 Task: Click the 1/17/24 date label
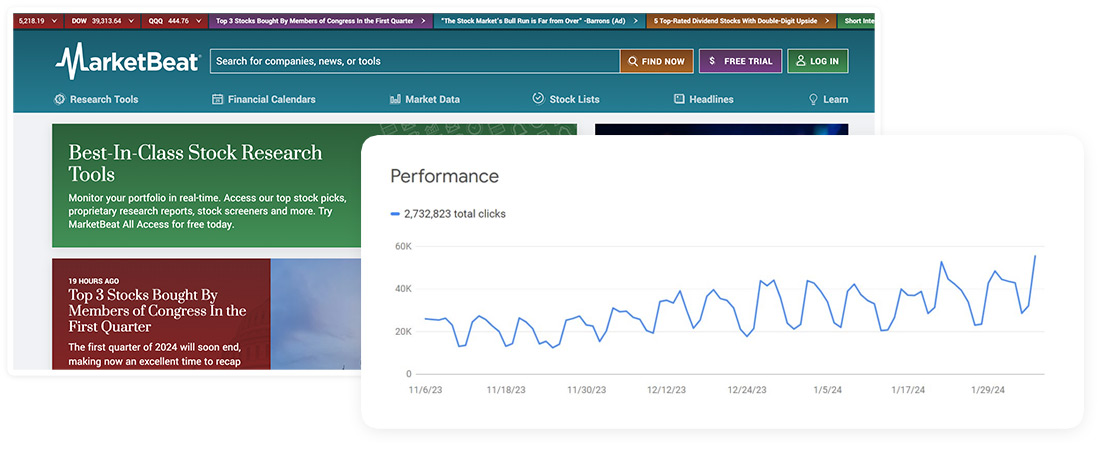[908, 390]
